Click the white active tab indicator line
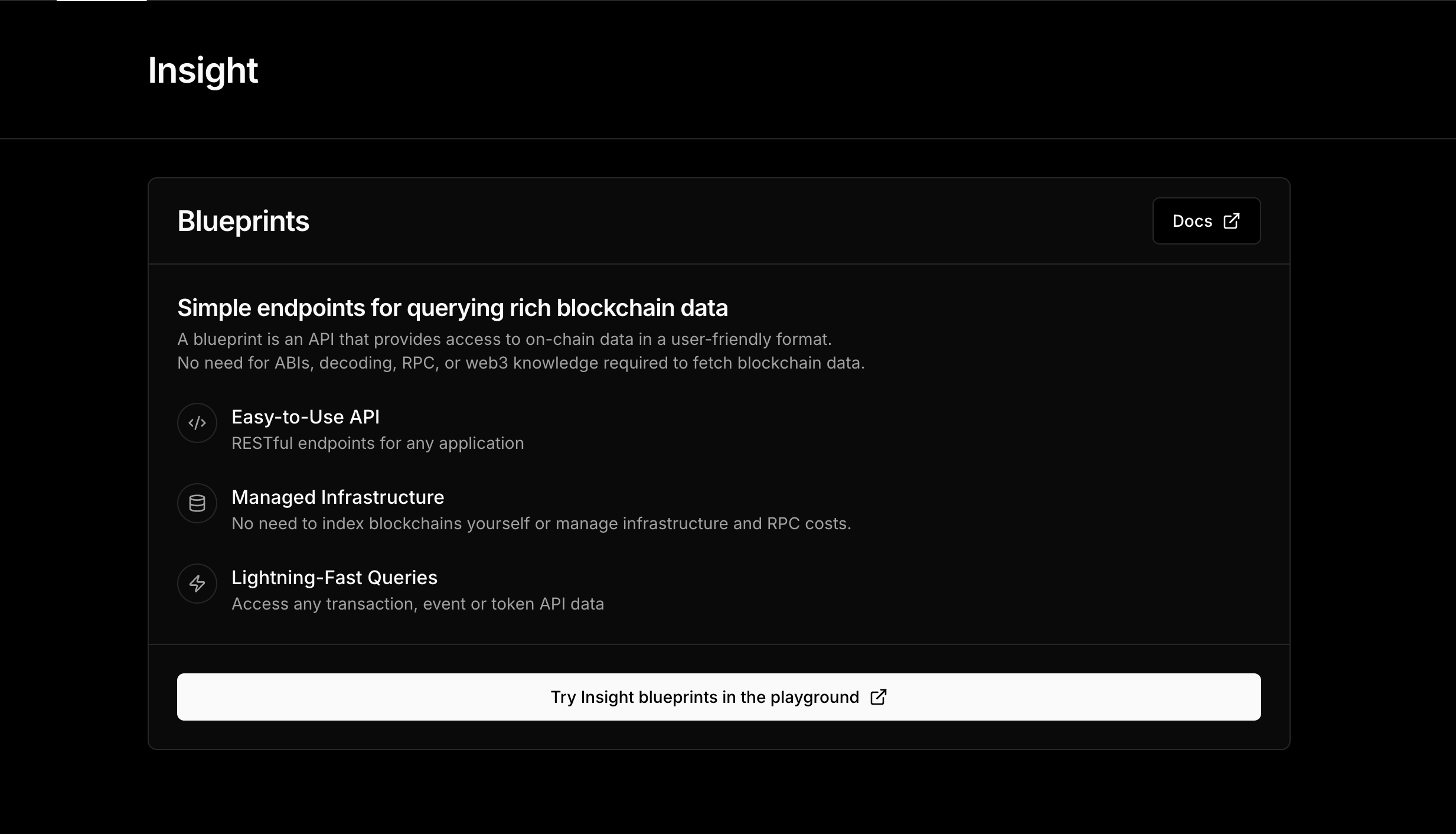The width and height of the screenshot is (1456, 834). 102,1
